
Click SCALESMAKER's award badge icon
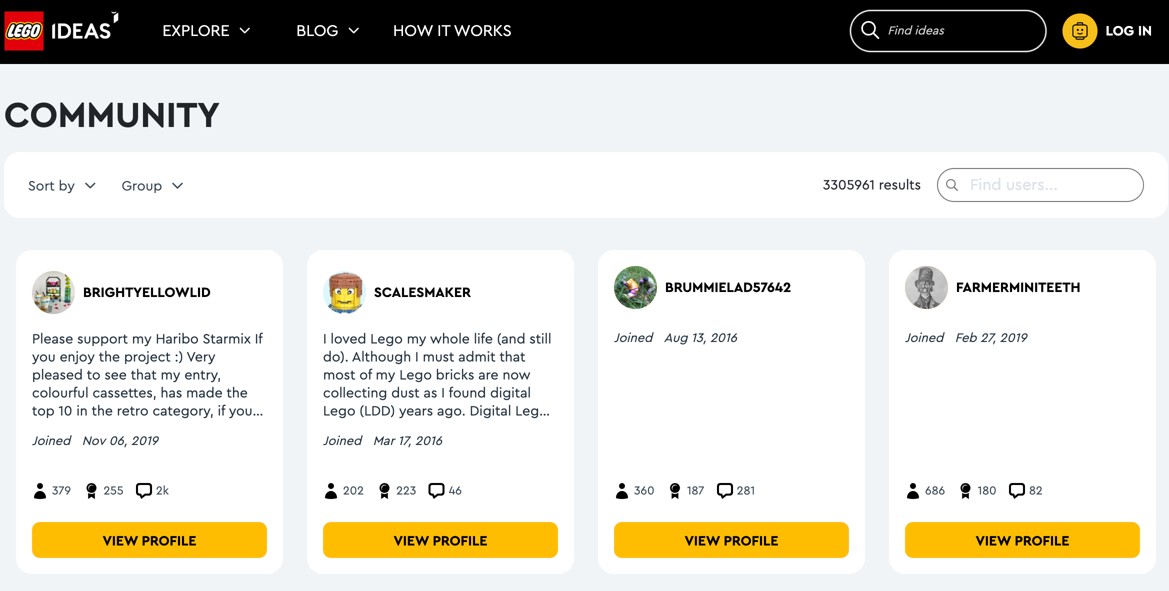click(384, 491)
